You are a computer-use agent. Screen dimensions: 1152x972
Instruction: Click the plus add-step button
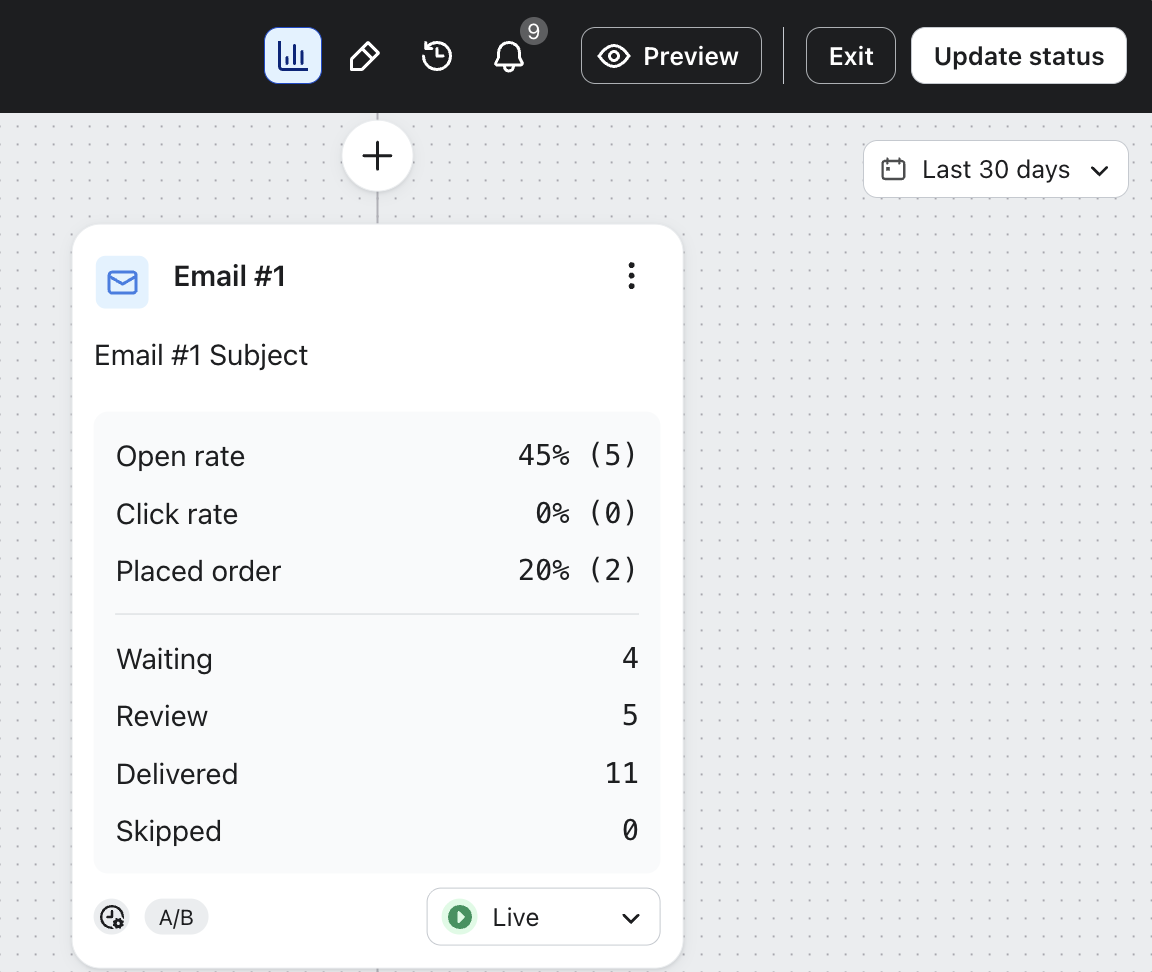coord(377,156)
